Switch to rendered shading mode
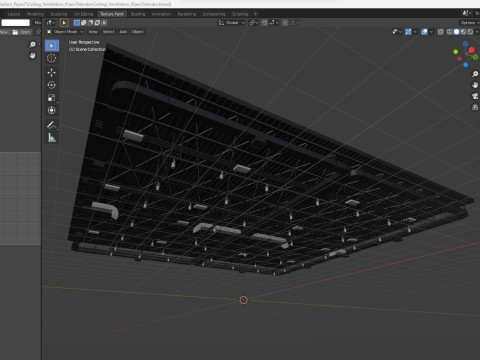This screenshot has width=480, height=360. coord(470,32)
